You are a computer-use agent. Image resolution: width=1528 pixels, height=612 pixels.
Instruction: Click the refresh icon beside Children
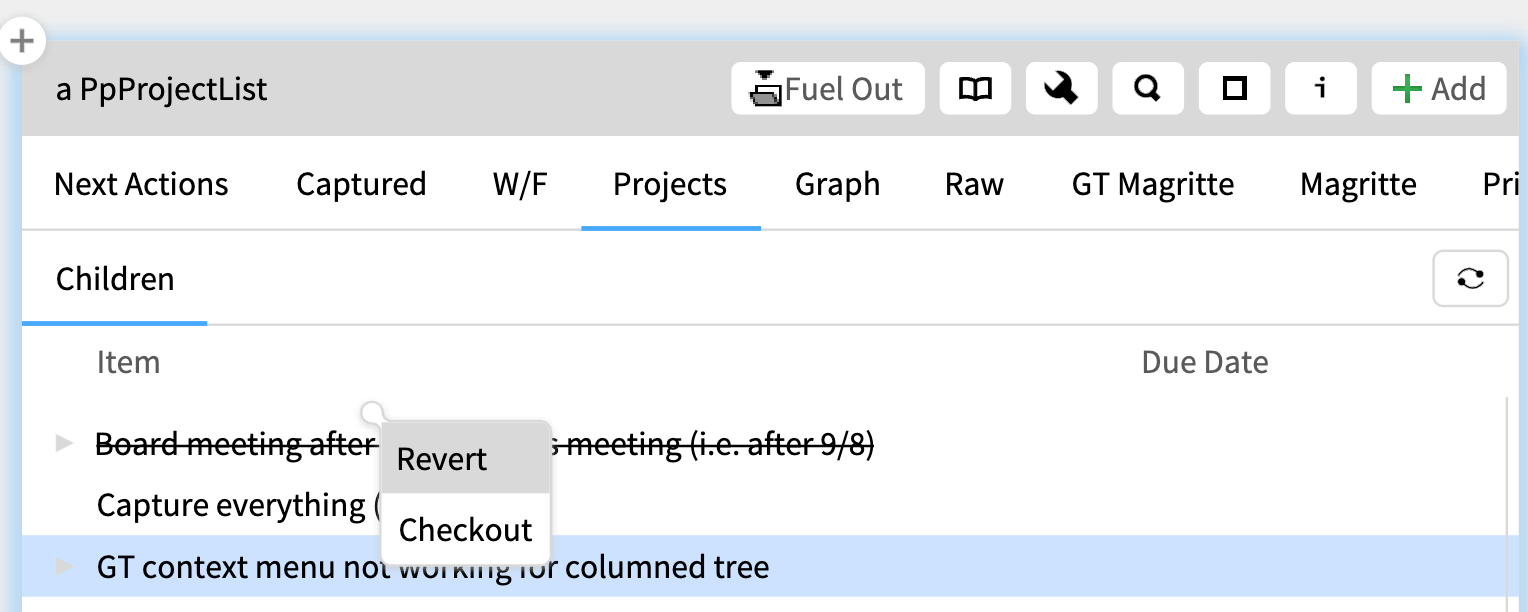point(1470,278)
